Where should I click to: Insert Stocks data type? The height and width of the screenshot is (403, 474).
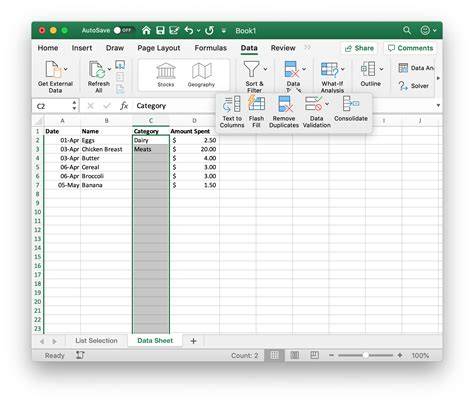click(166, 75)
